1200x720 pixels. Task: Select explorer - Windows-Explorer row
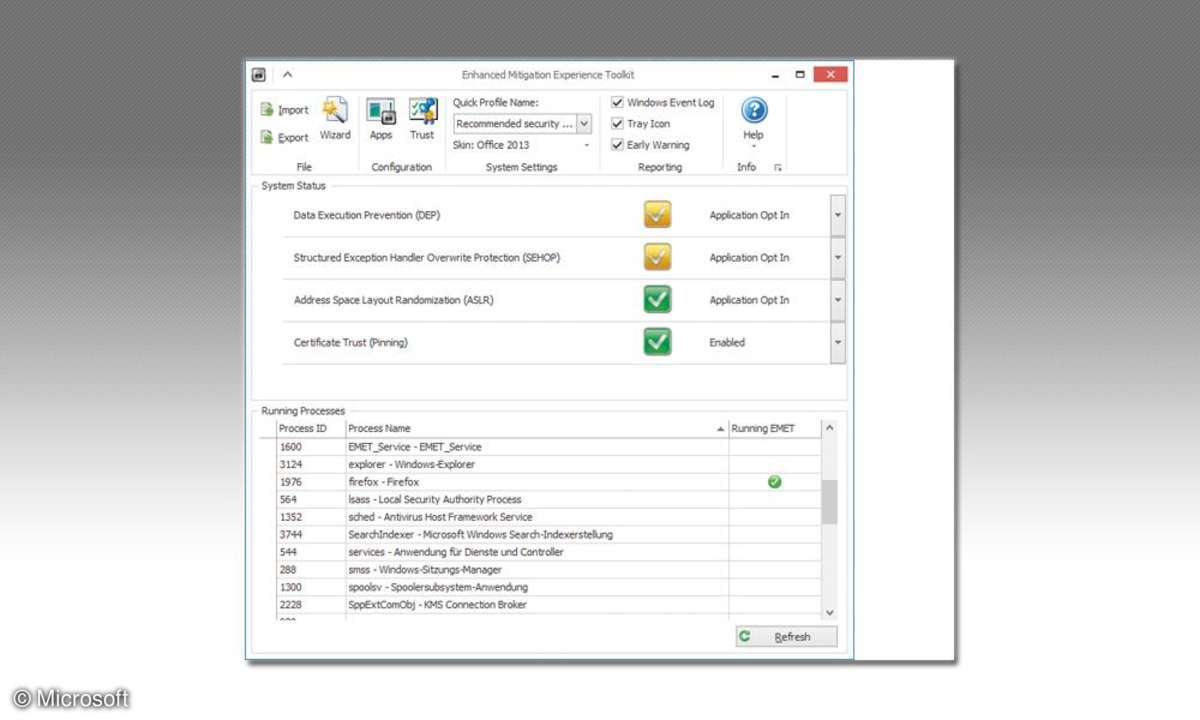548,465
